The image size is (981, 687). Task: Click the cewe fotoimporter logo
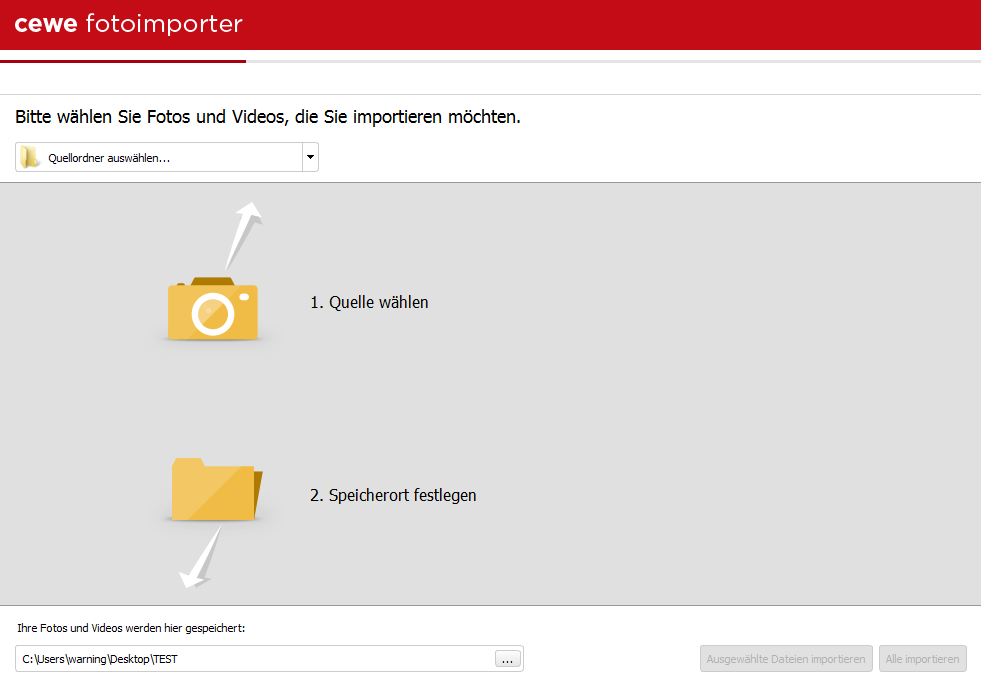click(128, 24)
